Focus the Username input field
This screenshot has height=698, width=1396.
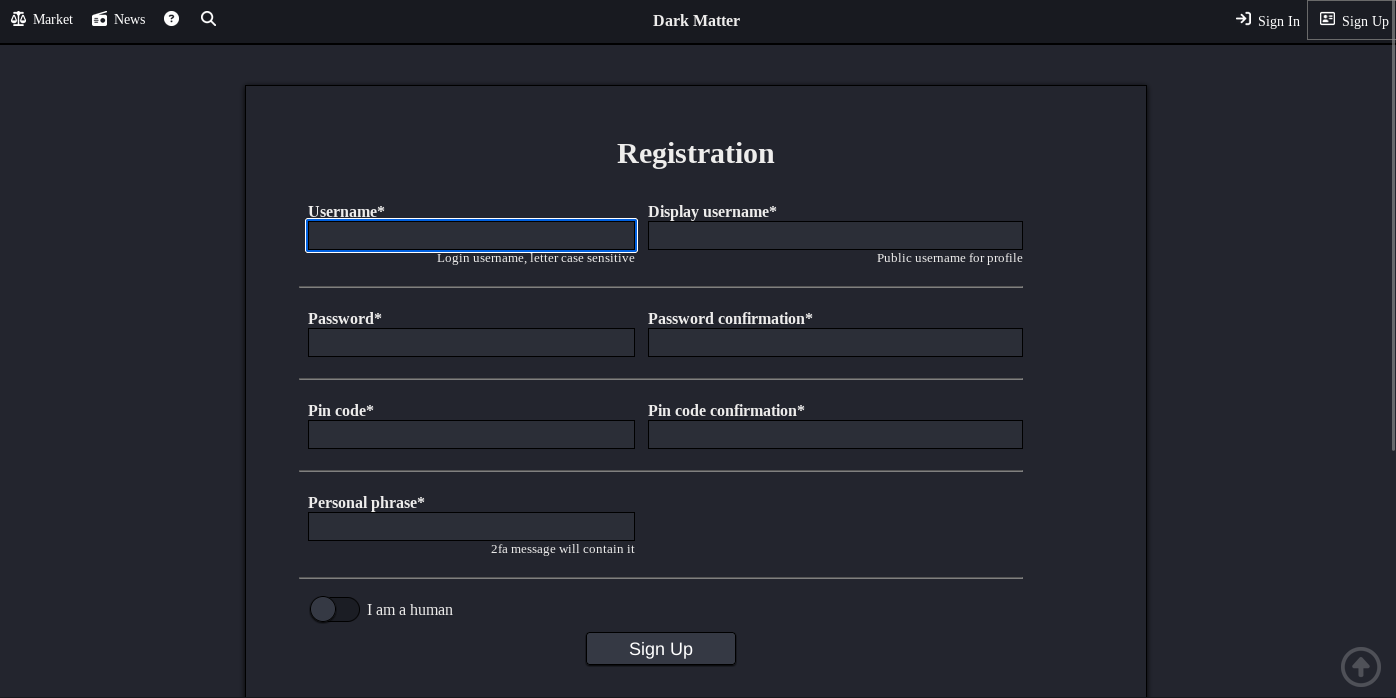point(471,236)
